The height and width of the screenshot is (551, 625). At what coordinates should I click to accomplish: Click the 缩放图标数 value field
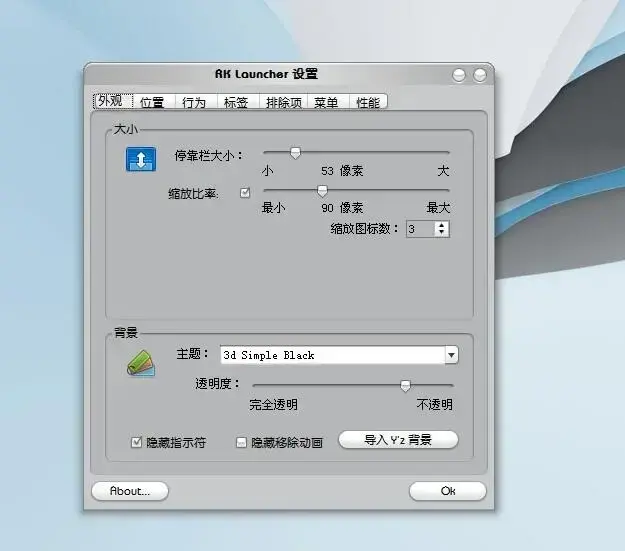421,229
